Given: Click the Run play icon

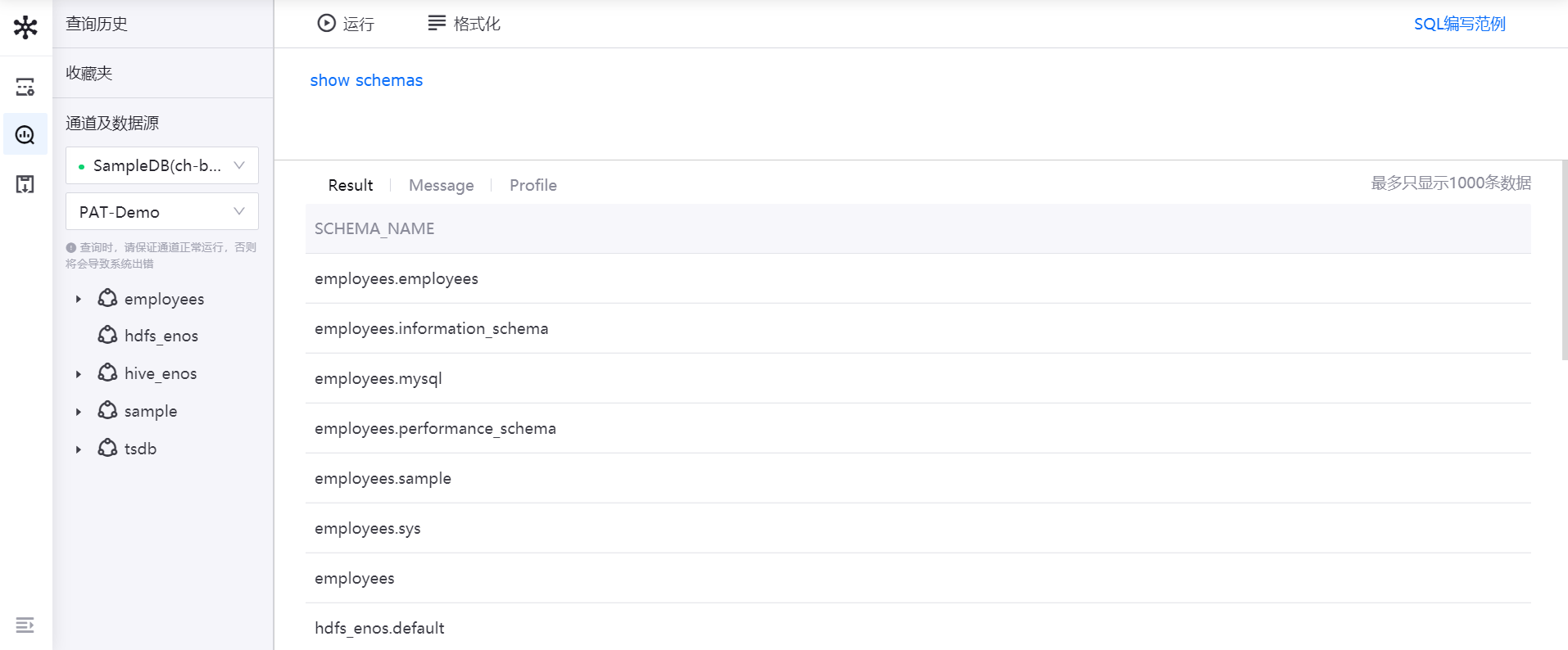Looking at the screenshot, I should point(326,23).
